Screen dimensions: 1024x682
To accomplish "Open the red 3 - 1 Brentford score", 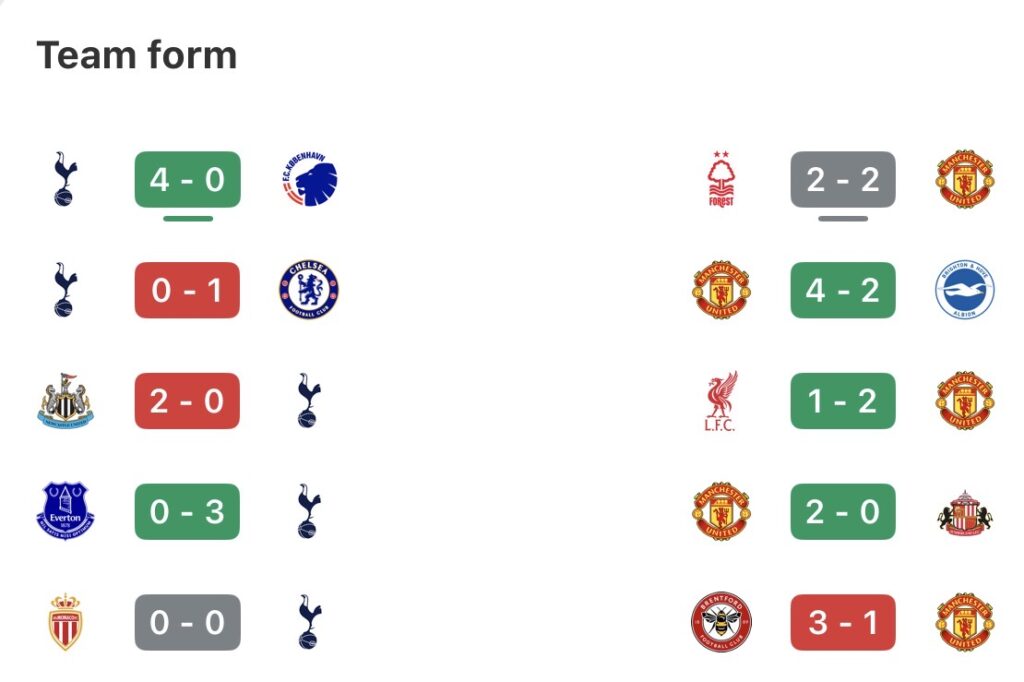I will click(x=843, y=622).
